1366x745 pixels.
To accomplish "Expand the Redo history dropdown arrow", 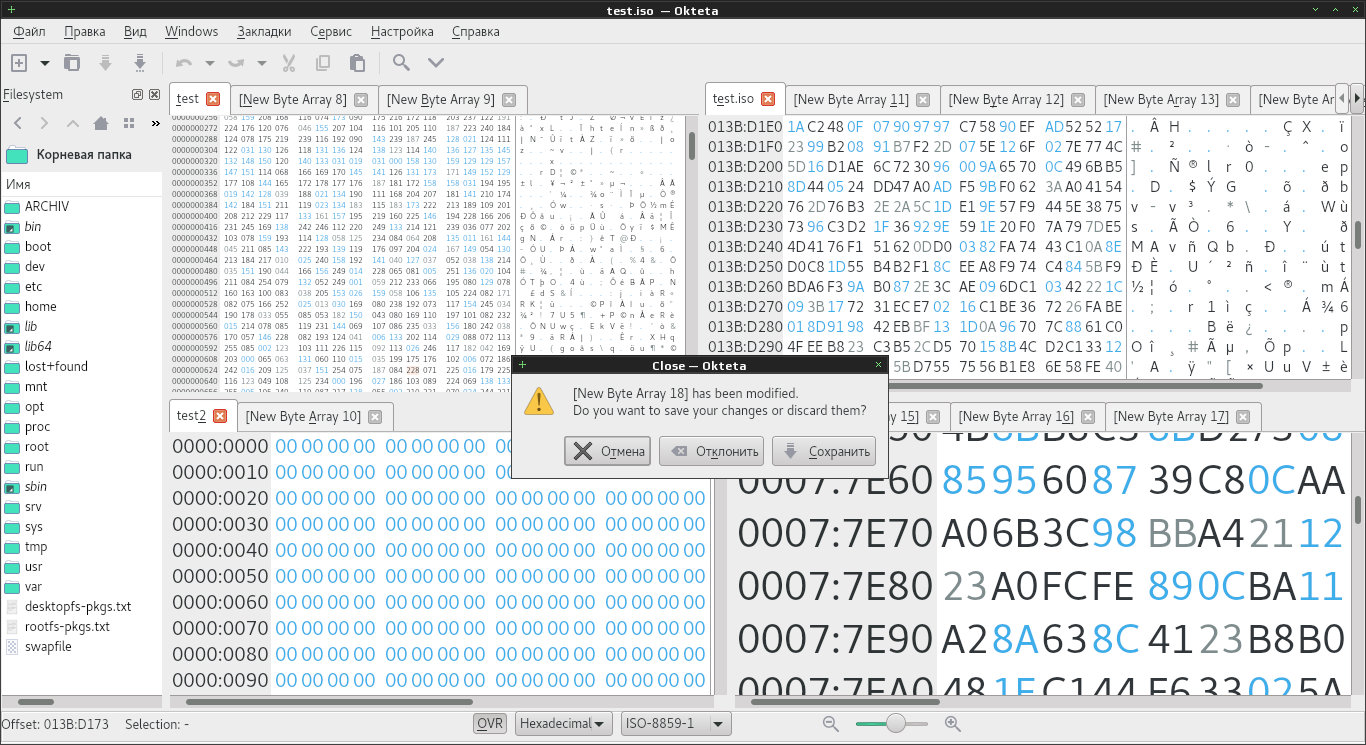I will tap(261, 63).
